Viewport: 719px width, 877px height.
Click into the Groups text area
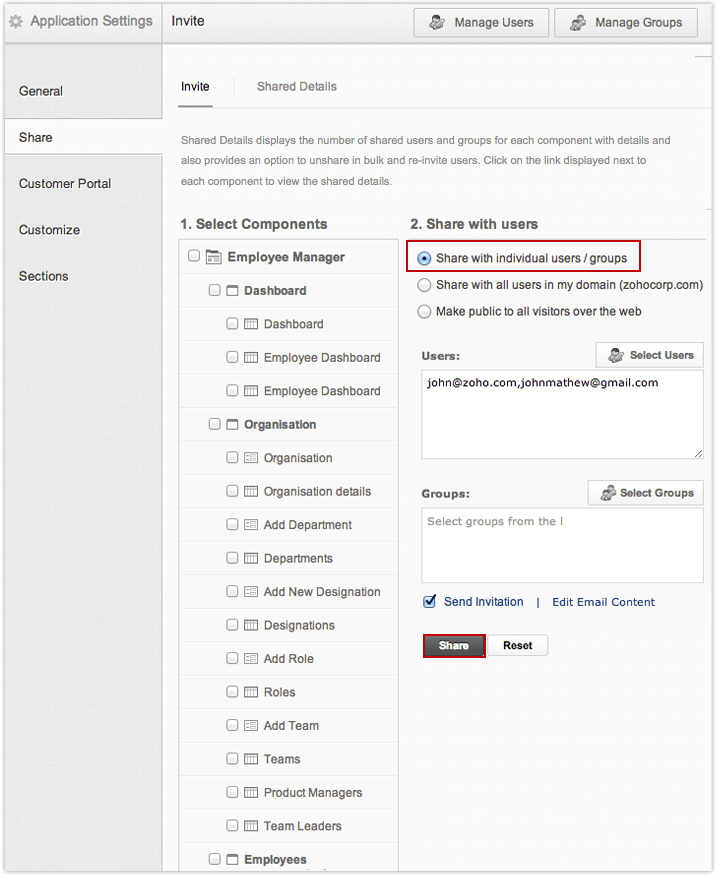coord(562,545)
